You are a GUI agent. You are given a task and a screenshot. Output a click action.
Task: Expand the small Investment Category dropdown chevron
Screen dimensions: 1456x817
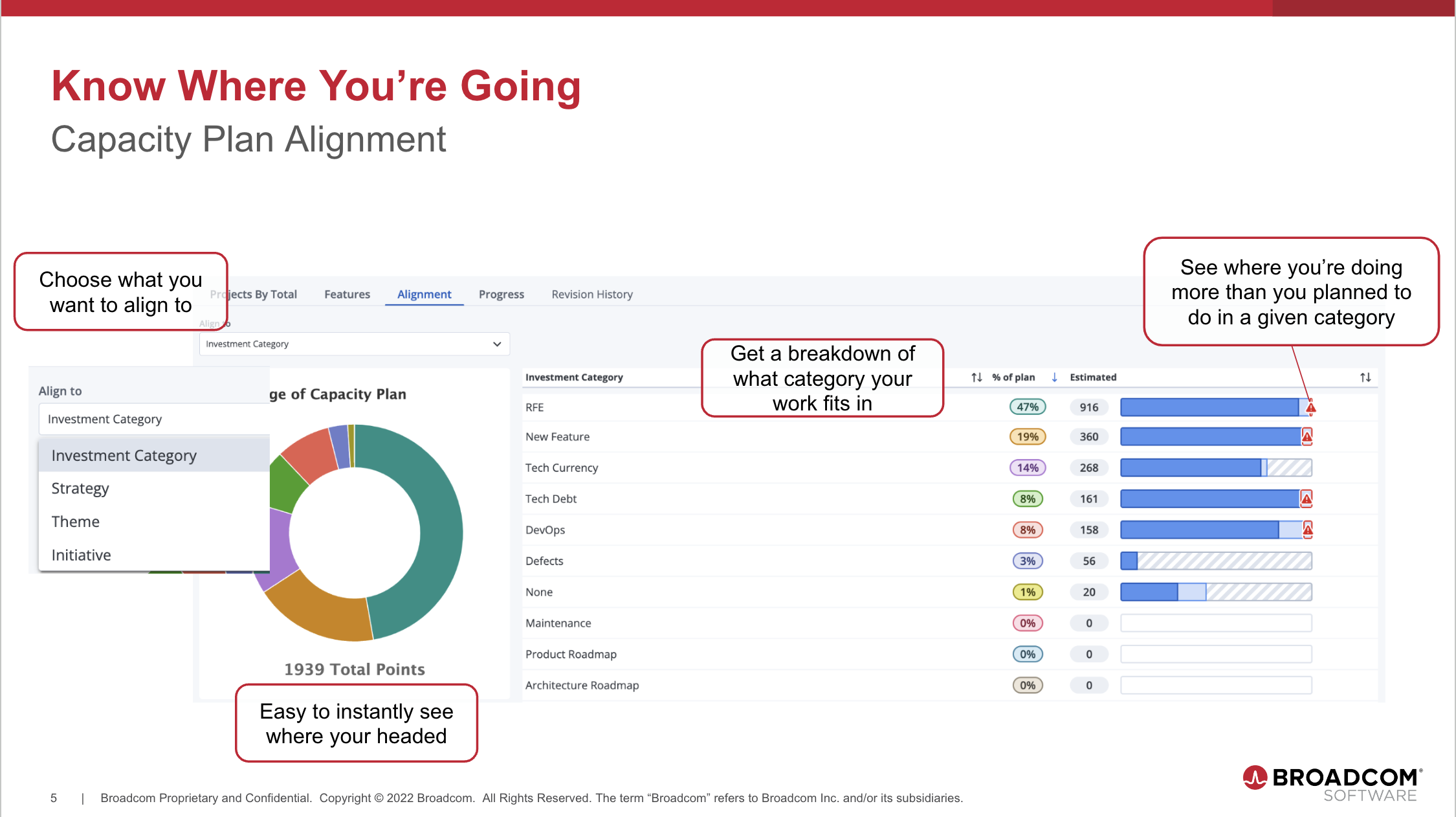coord(497,344)
